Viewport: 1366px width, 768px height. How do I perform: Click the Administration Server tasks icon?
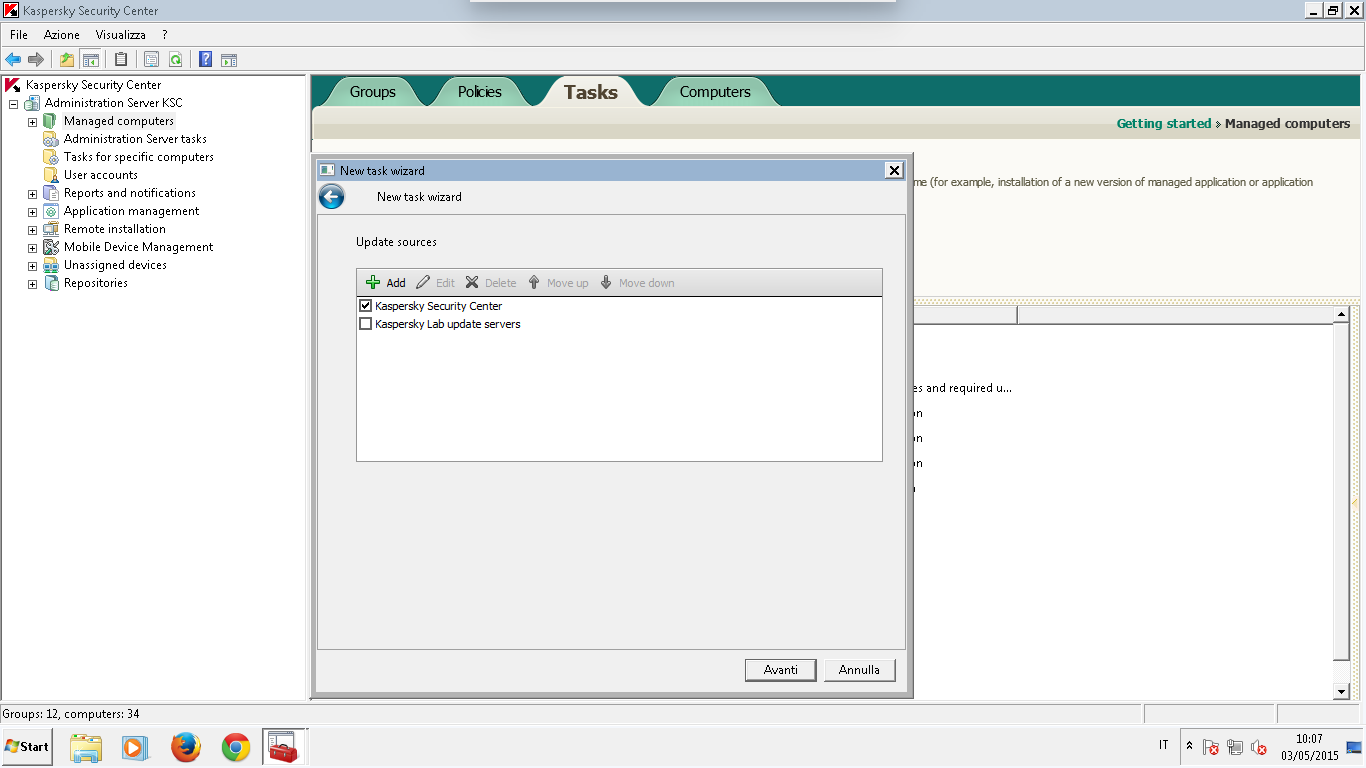(51, 139)
